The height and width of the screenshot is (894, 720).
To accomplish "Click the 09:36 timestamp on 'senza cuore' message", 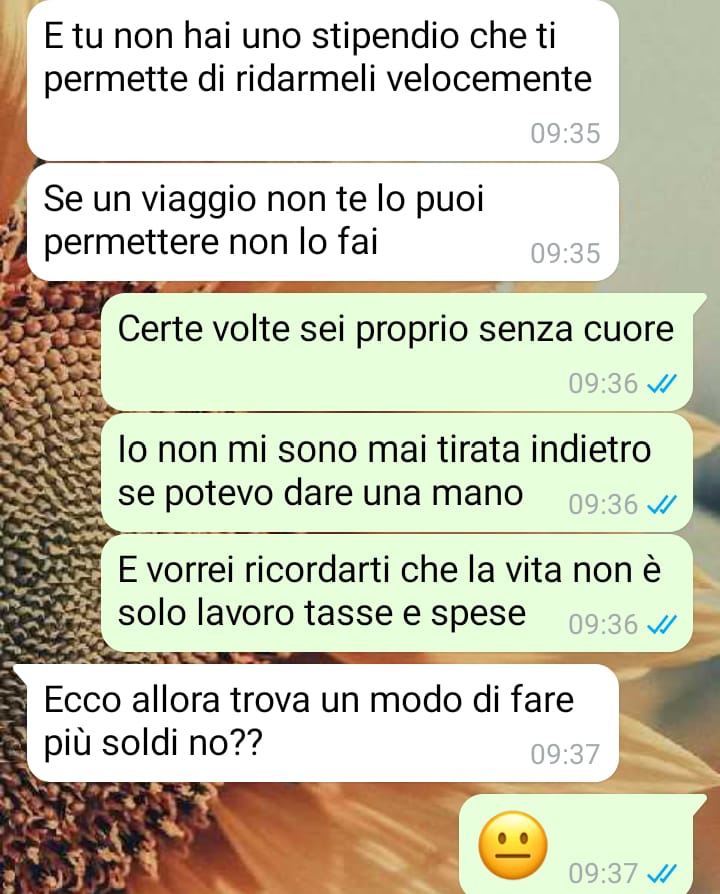I will click(x=603, y=384).
